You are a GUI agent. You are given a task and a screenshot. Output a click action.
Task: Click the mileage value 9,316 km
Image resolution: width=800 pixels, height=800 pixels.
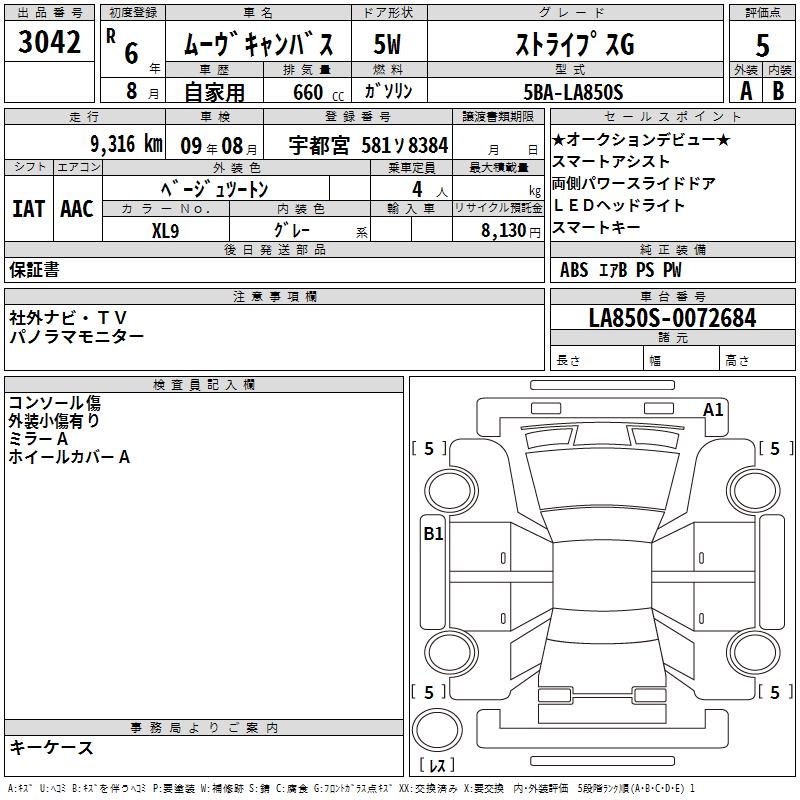(127, 144)
